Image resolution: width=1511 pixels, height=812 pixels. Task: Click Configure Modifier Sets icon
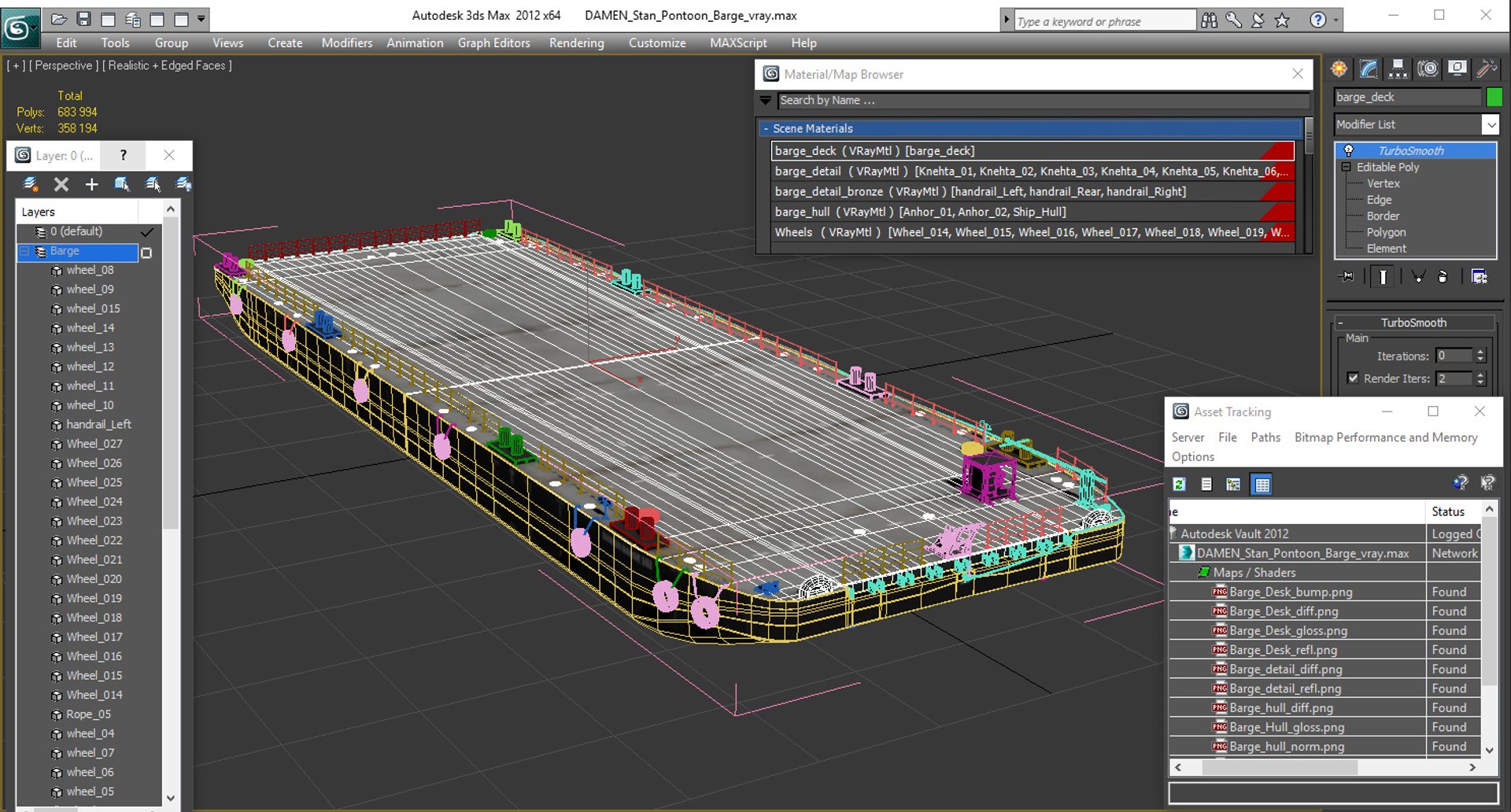[x=1480, y=276]
